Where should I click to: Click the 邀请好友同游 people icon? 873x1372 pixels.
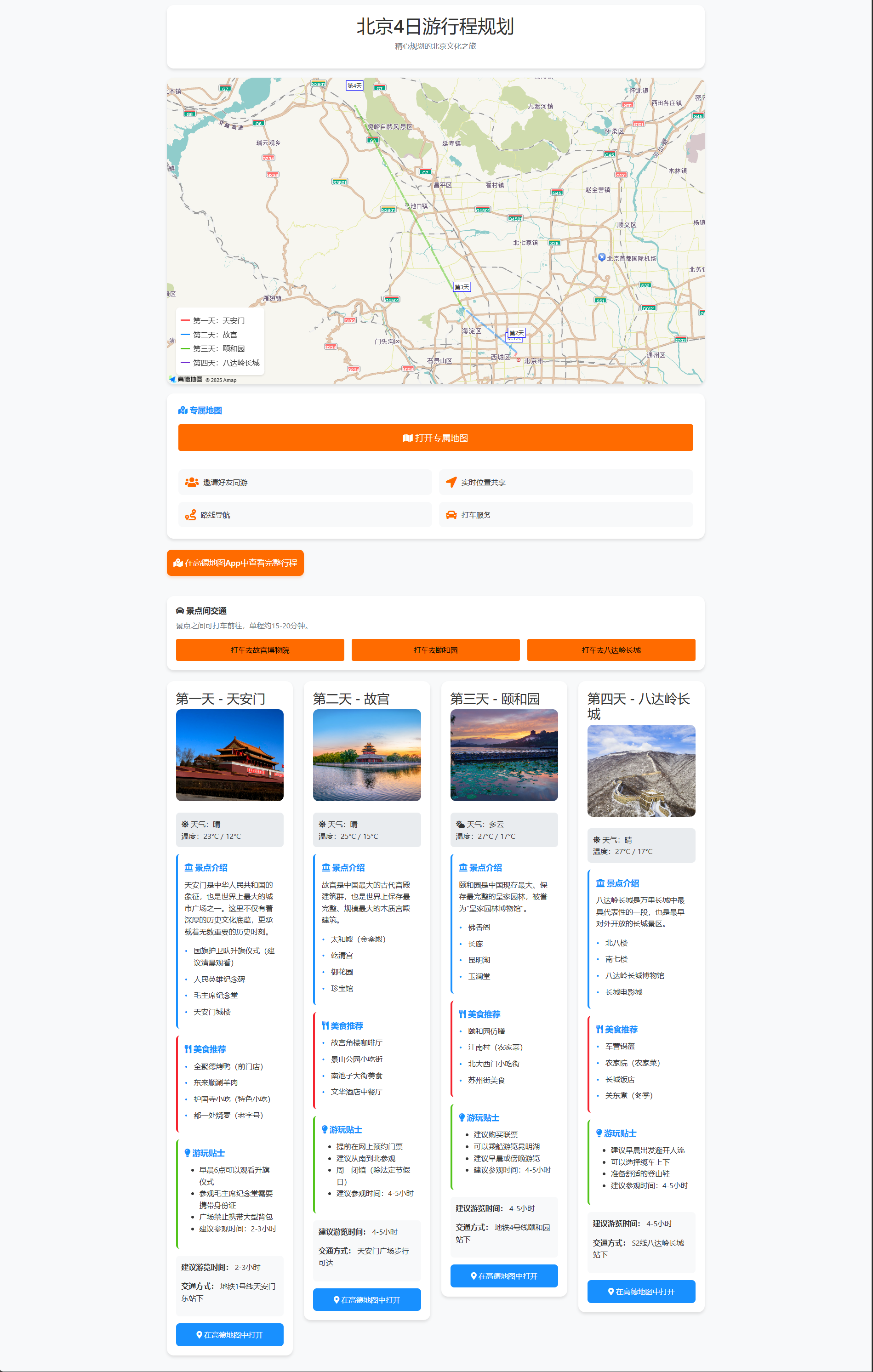(x=191, y=482)
